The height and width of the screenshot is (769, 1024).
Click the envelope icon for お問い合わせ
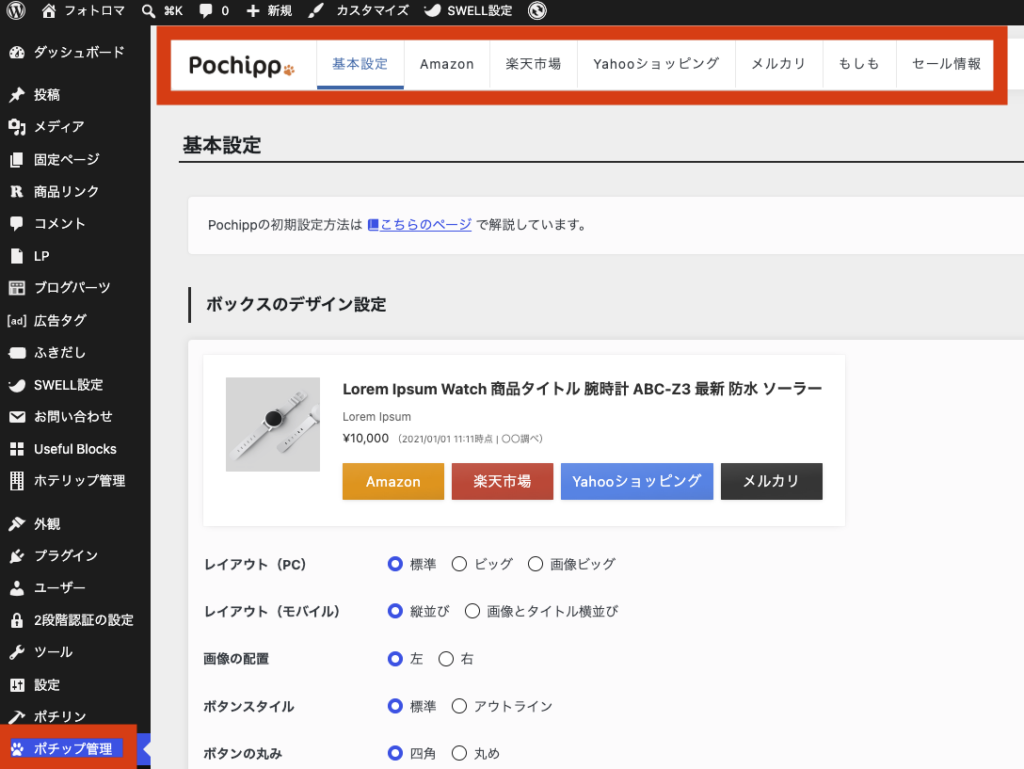click(17, 416)
